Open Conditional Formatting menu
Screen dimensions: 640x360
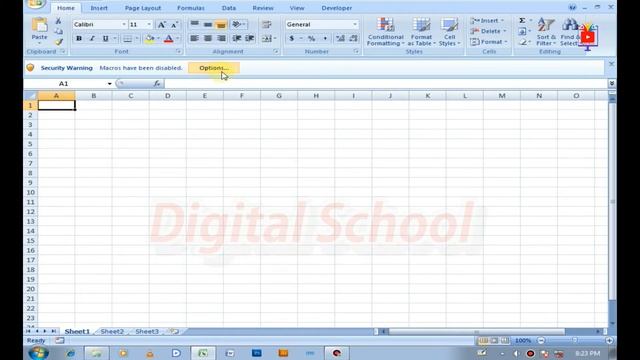[x=385, y=32]
